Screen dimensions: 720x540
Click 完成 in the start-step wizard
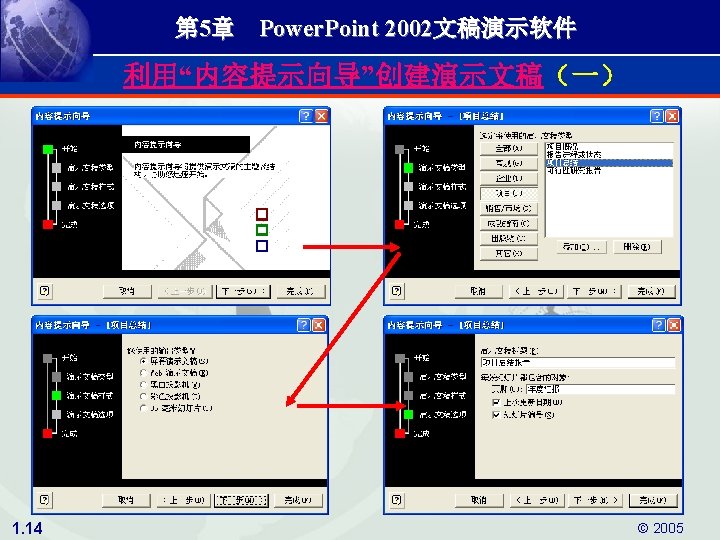point(301,291)
